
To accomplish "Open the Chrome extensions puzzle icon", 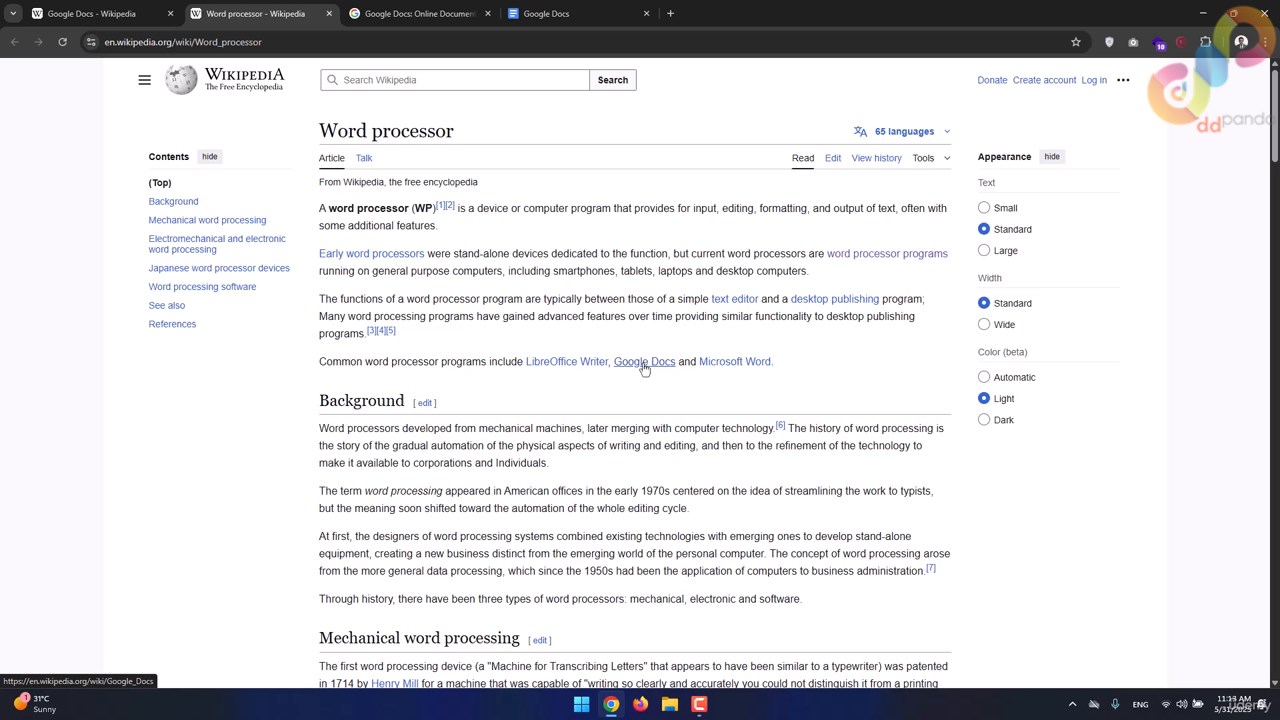I will (1205, 42).
